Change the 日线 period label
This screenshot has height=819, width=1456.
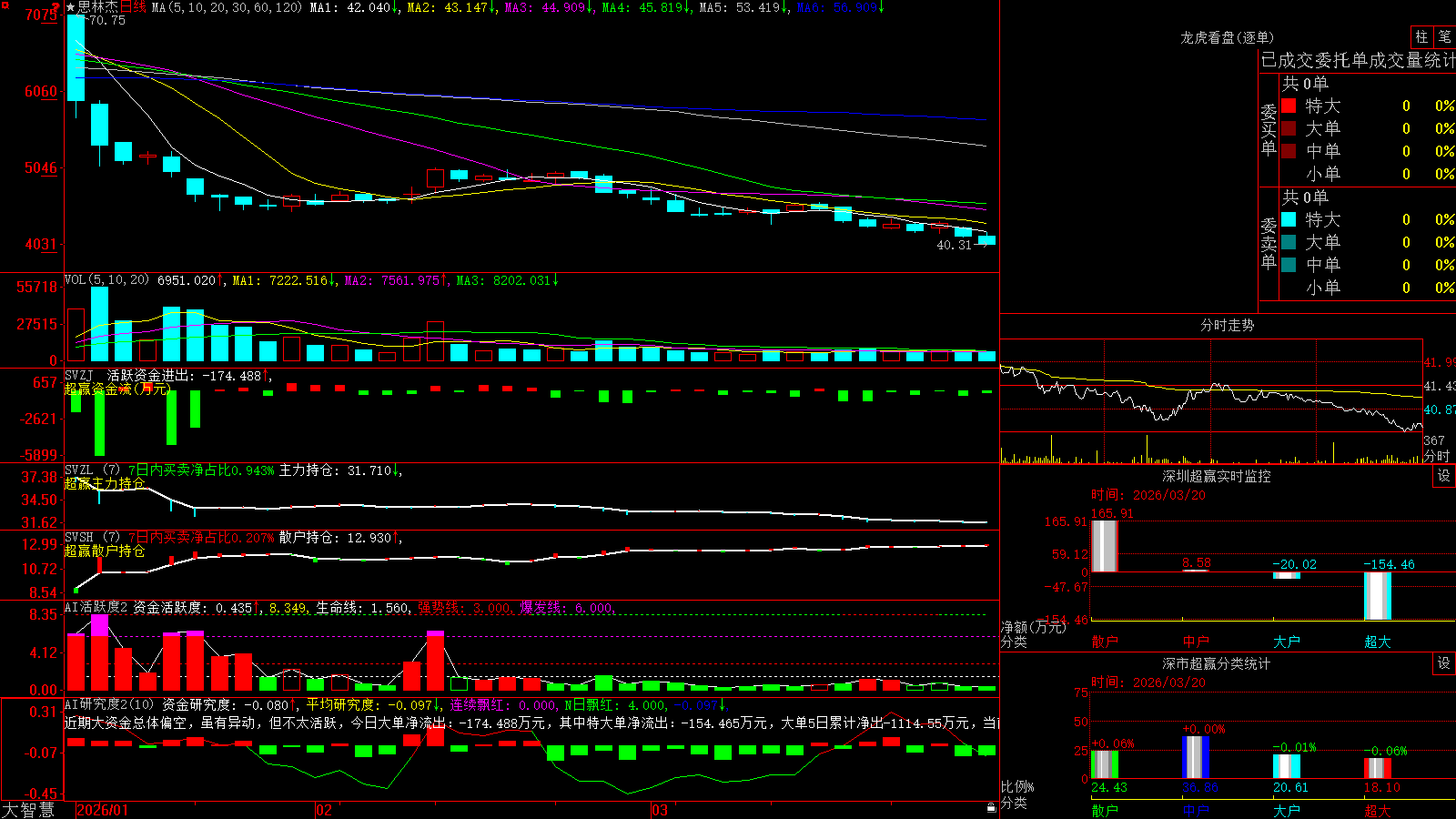(133, 7)
